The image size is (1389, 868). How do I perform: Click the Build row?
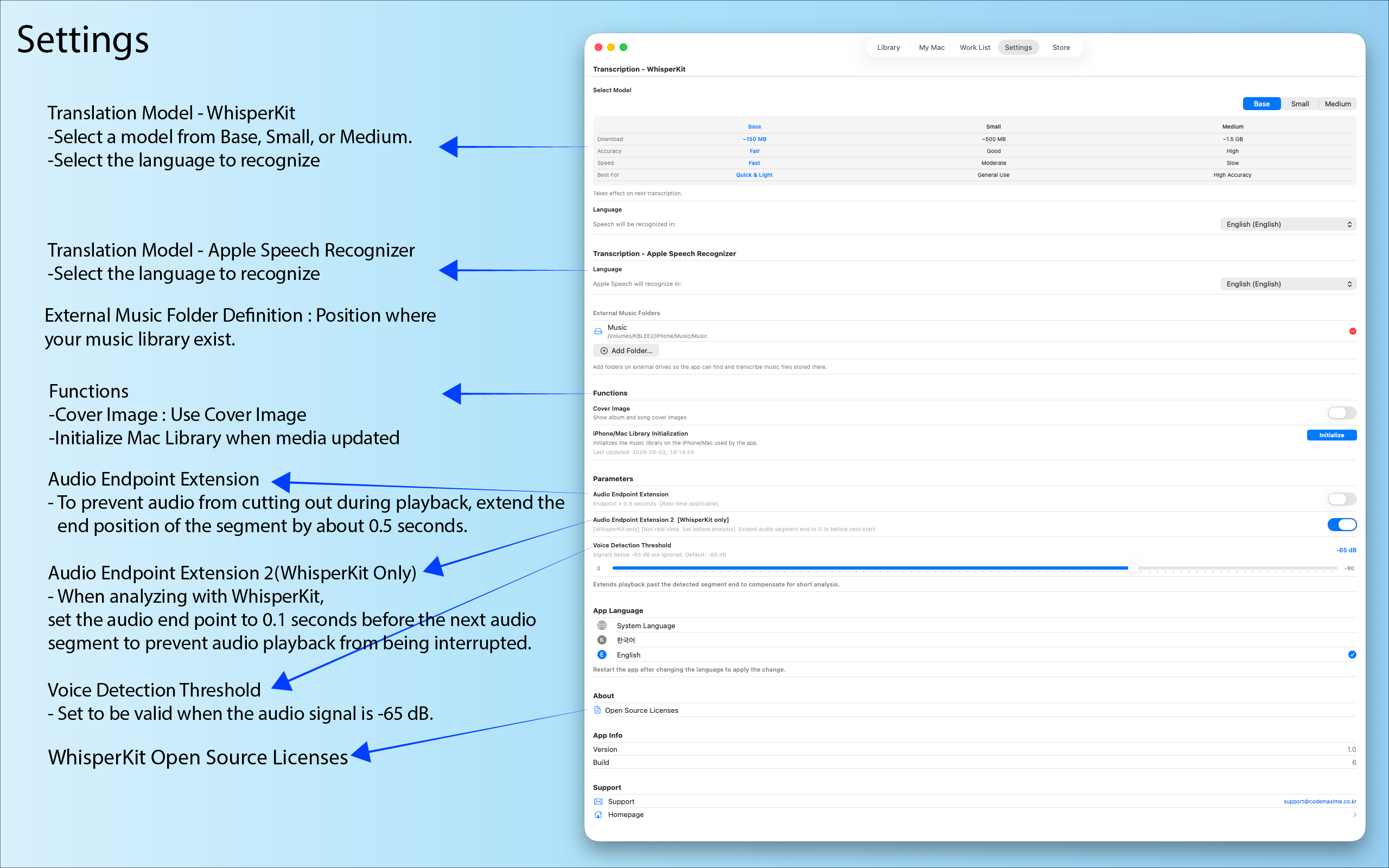(x=974, y=763)
